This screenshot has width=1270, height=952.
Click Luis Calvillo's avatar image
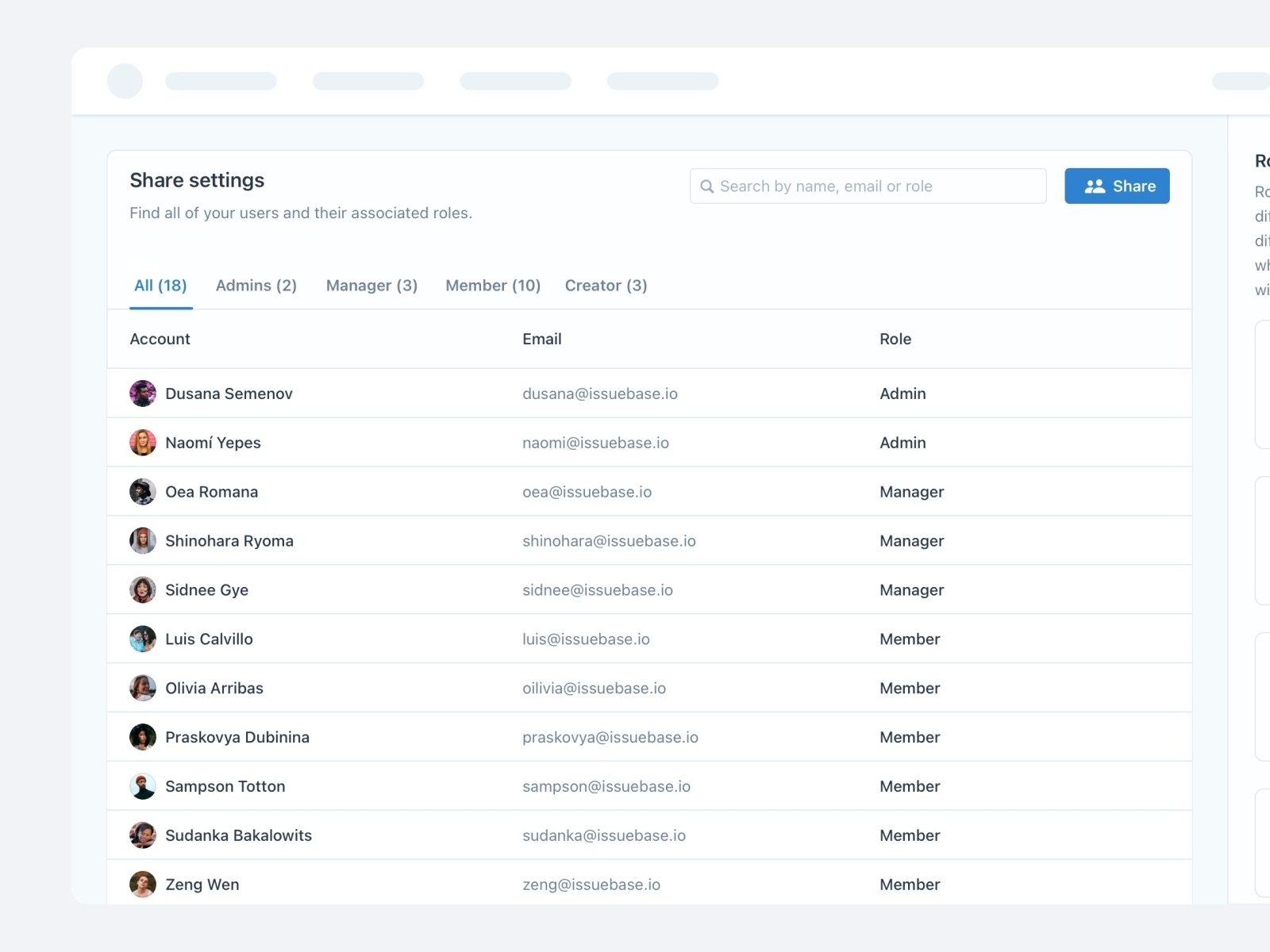[x=143, y=639]
